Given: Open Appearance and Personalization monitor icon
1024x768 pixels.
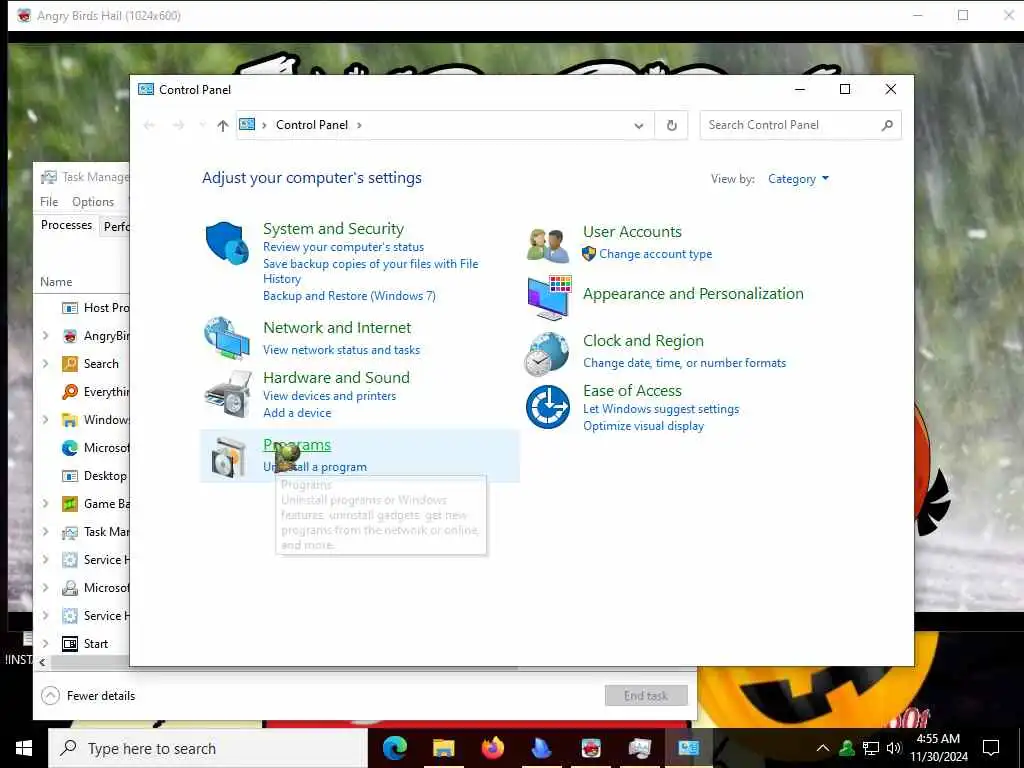Looking at the screenshot, I should coord(549,297).
